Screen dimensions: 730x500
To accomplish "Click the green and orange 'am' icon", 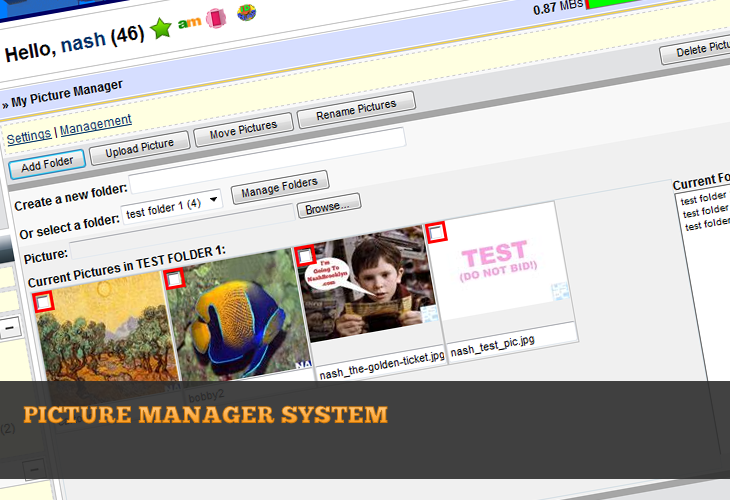I will click(x=189, y=22).
